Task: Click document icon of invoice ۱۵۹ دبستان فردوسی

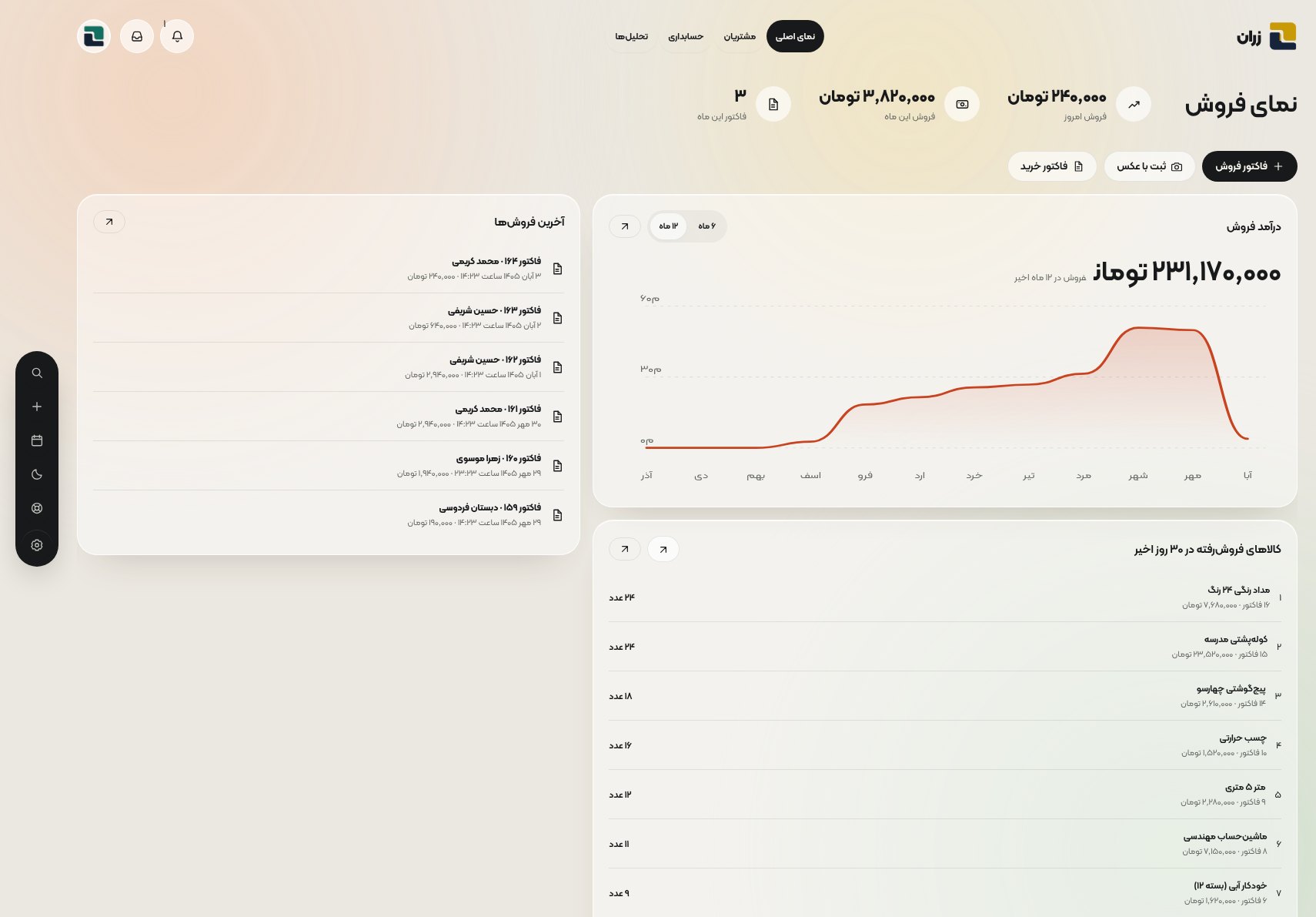Action: (x=558, y=515)
